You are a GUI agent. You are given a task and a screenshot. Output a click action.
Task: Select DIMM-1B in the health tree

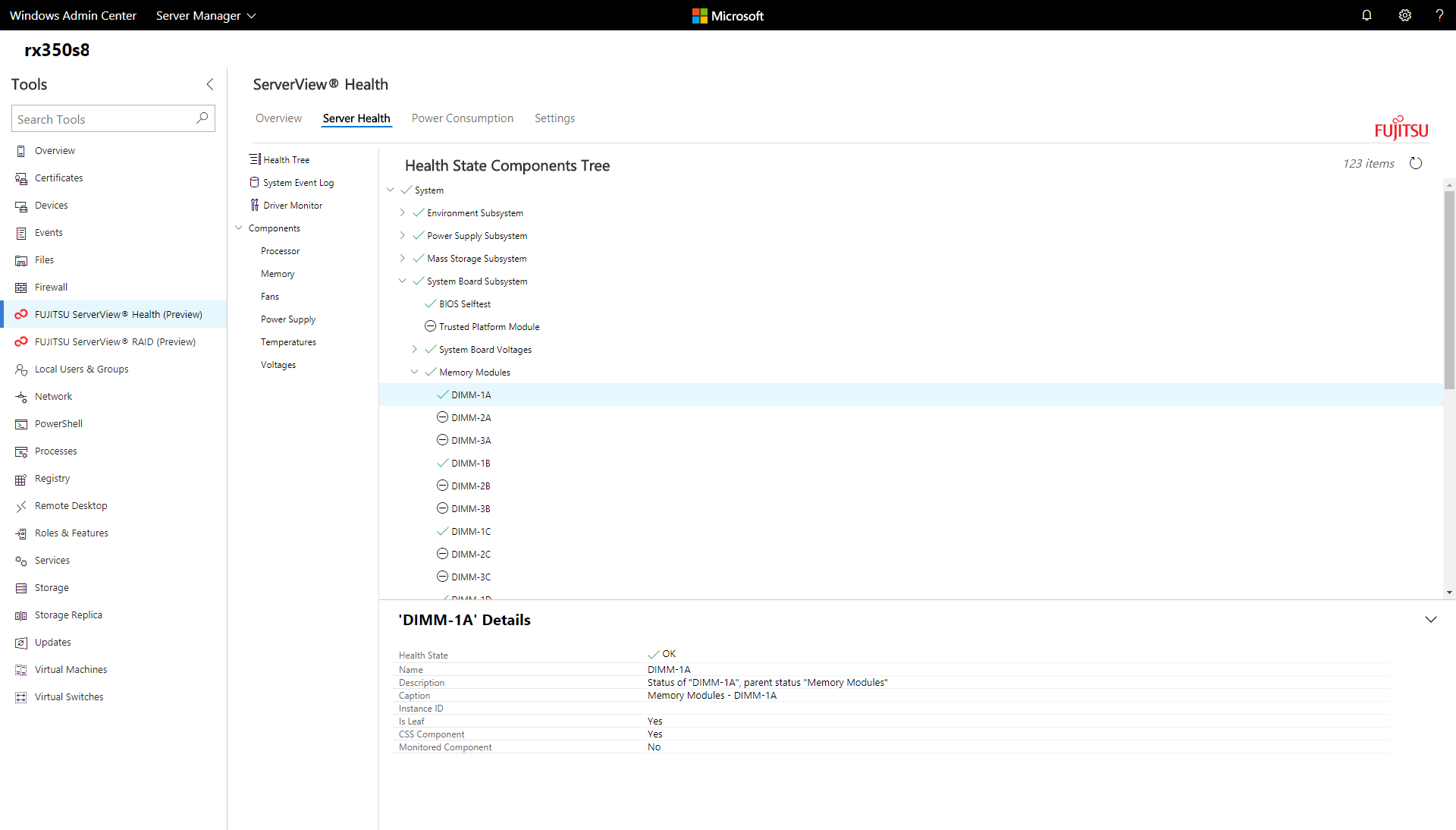(470, 462)
